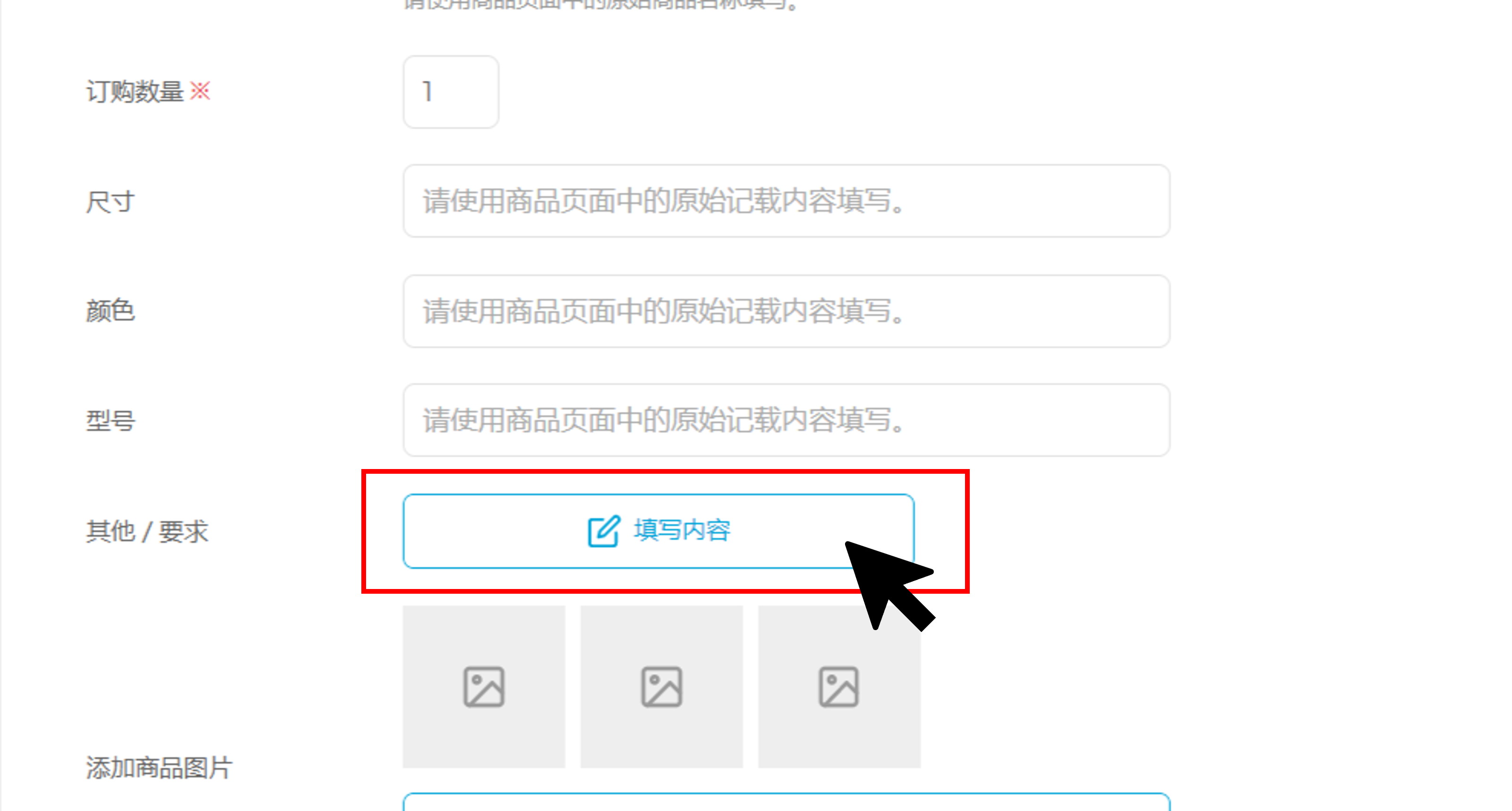Open the 填写内容 text button
Viewport: 1512px width, 811px height.
coord(658,531)
